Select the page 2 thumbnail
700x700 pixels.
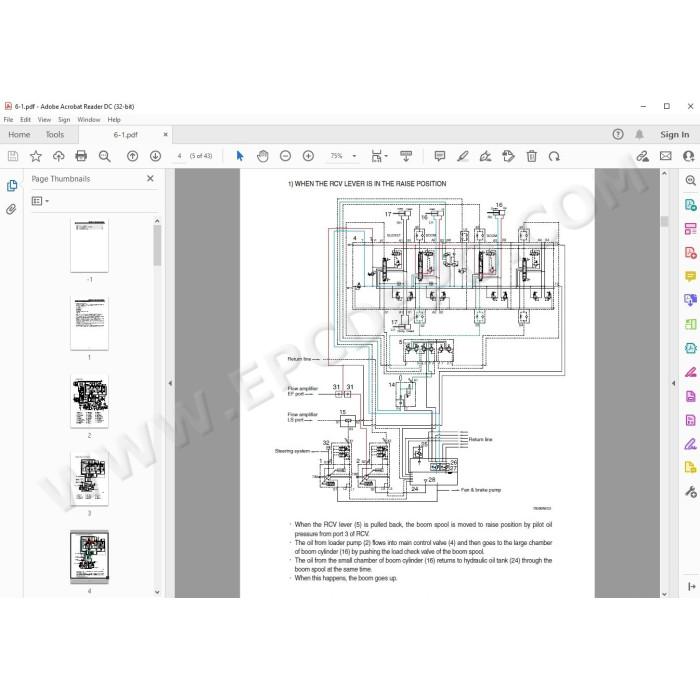(89, 401)
